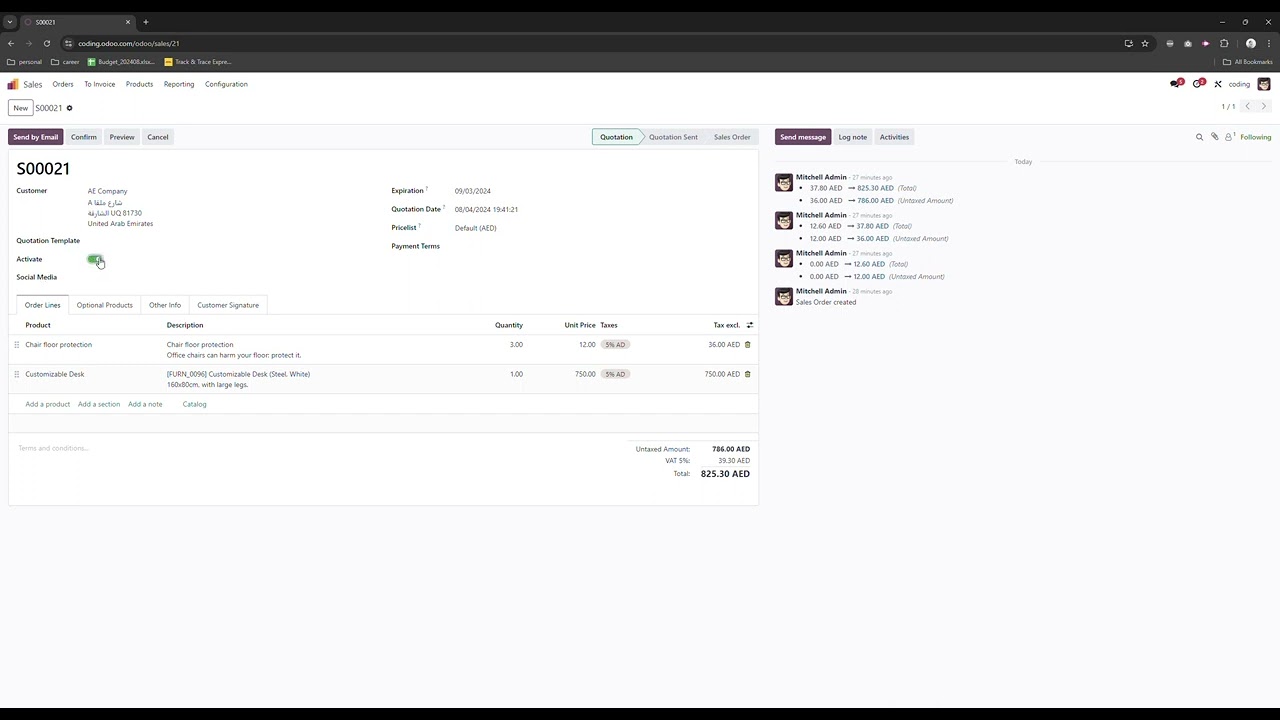Click the gear icon next to S00021
Screen dimensions: 1280x720
[x=69, y=108]
